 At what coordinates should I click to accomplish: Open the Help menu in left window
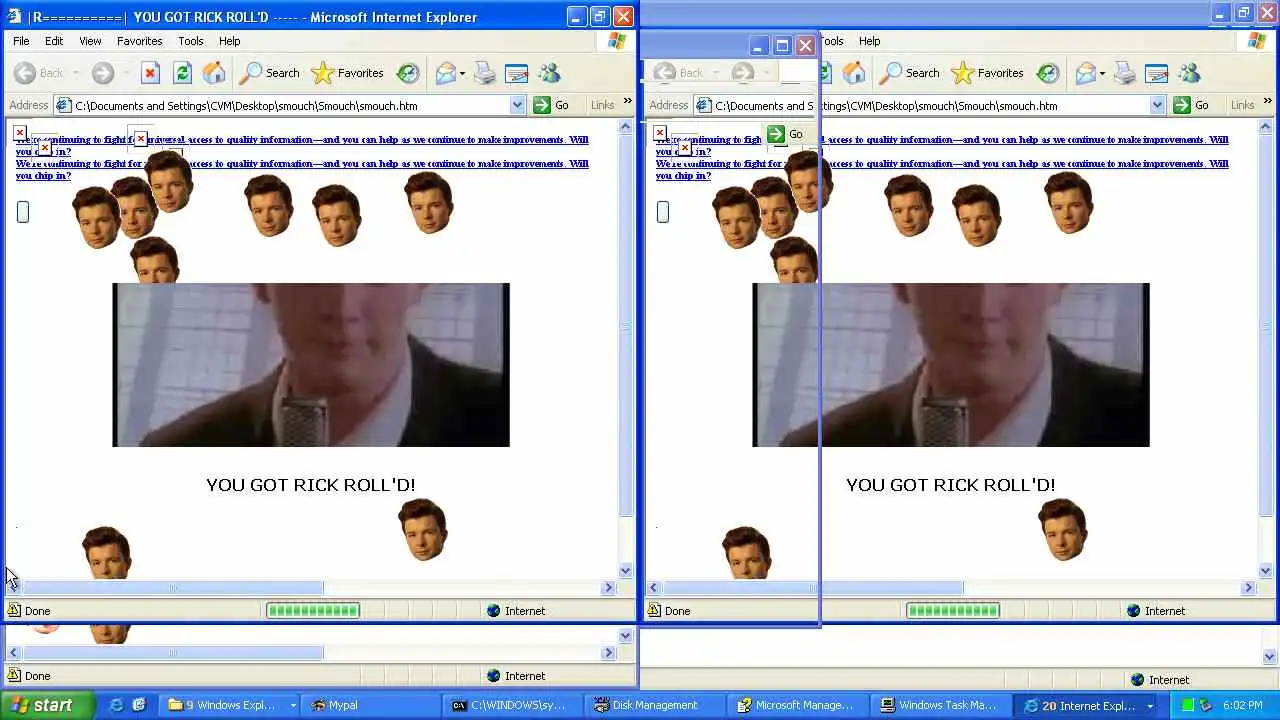pos(230,41)
